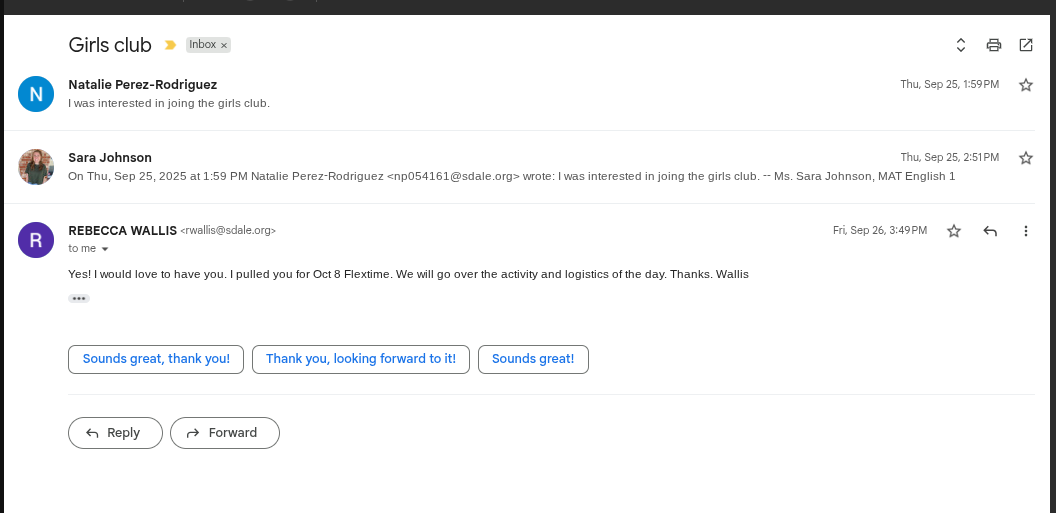1056x513 pixels.
Task: Choose "Thank you, looking forward to it!" reply
Action: [361, 359]
